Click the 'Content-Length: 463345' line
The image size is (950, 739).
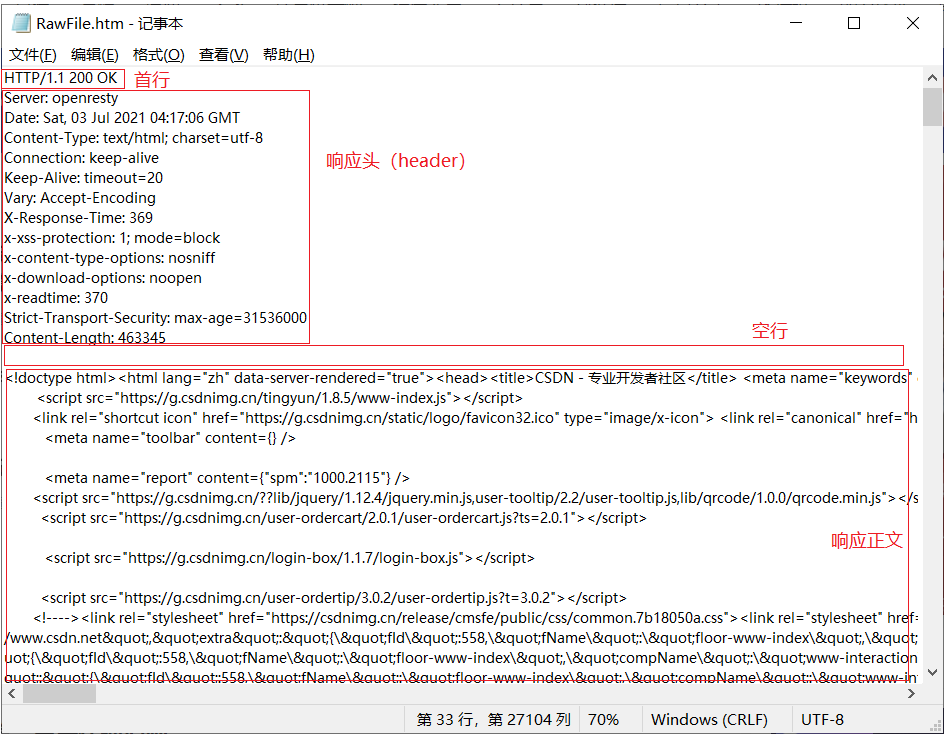pyautogui.click(x=85, y=338)
